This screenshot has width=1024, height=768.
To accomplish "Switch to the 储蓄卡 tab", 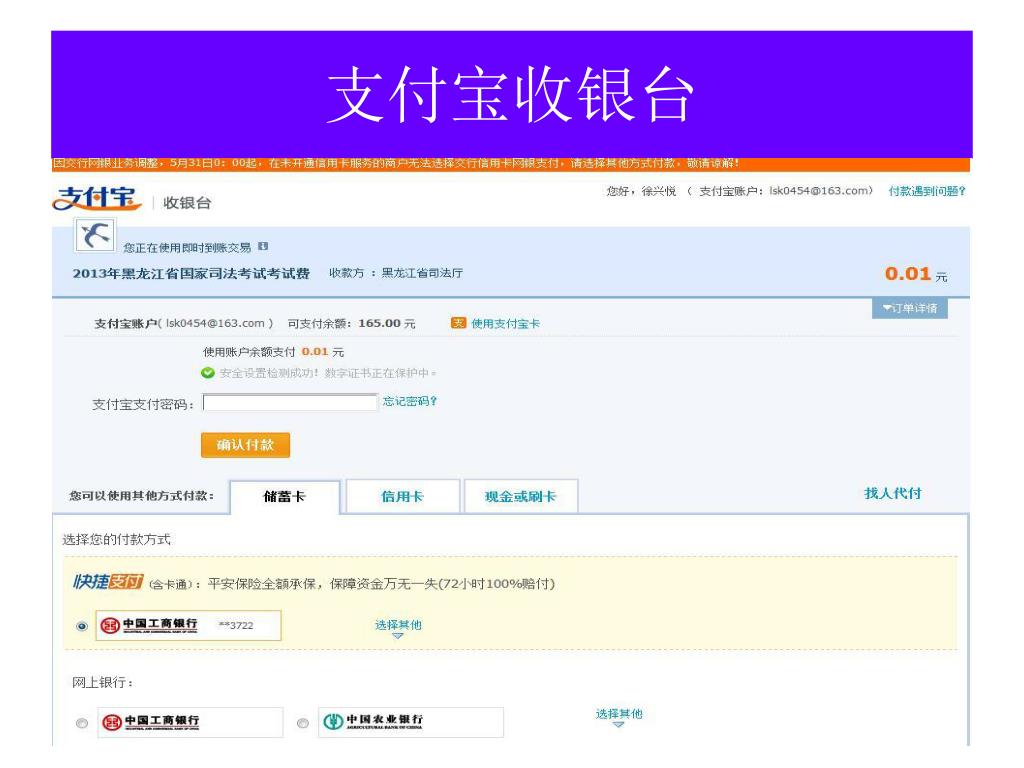I will click(x=285, y=496).
